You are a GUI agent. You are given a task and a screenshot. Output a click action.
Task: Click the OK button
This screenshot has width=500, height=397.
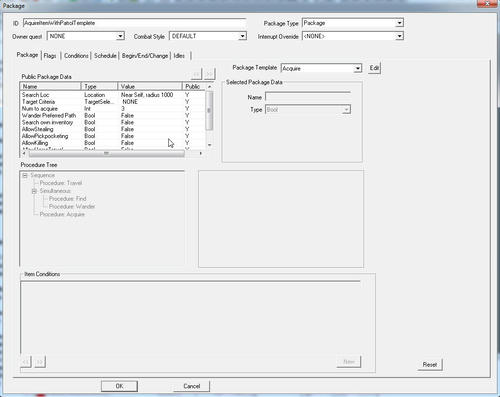pyautogui.click(x=119, y=386)
